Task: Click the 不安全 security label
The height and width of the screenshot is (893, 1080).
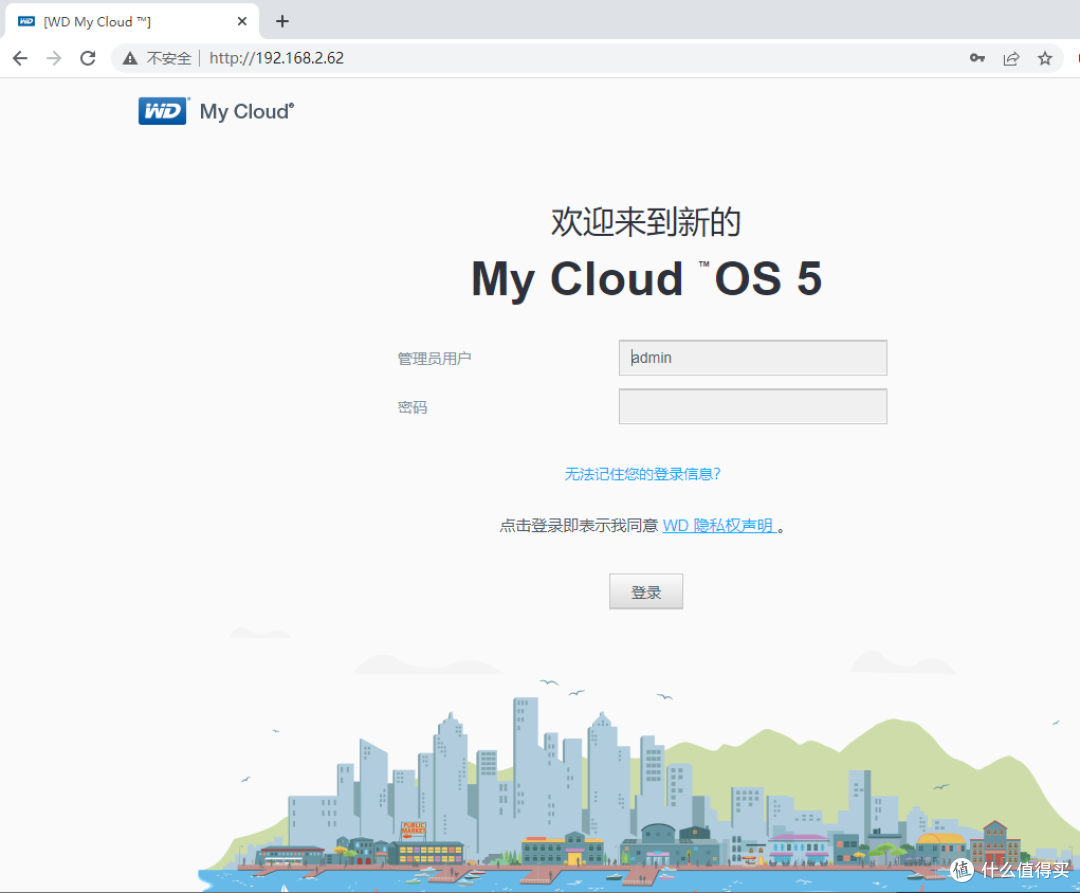Action: click(169, 59)
